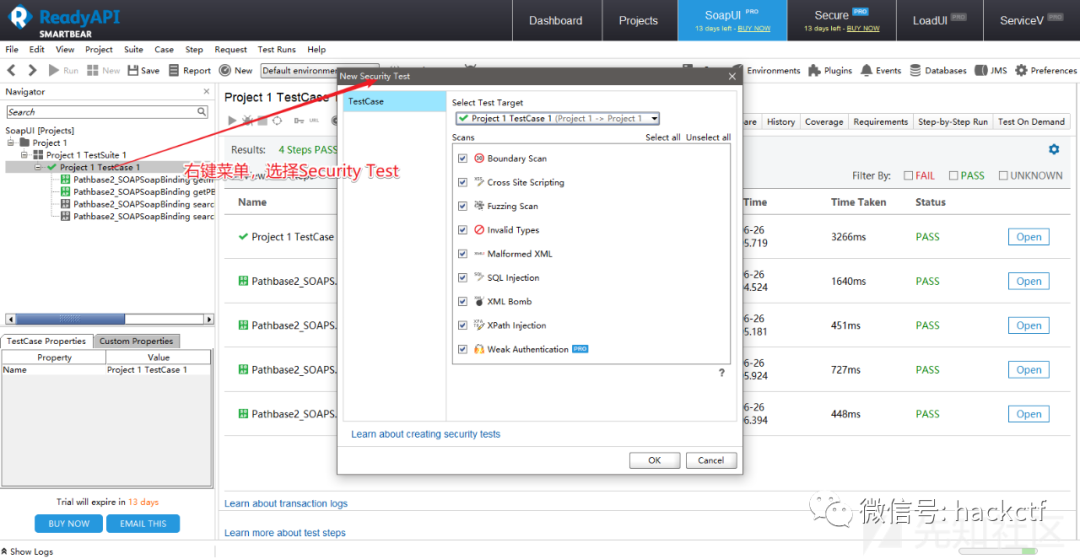
Task: Click the Run toolbar button
Action: [x=63, y=70]
